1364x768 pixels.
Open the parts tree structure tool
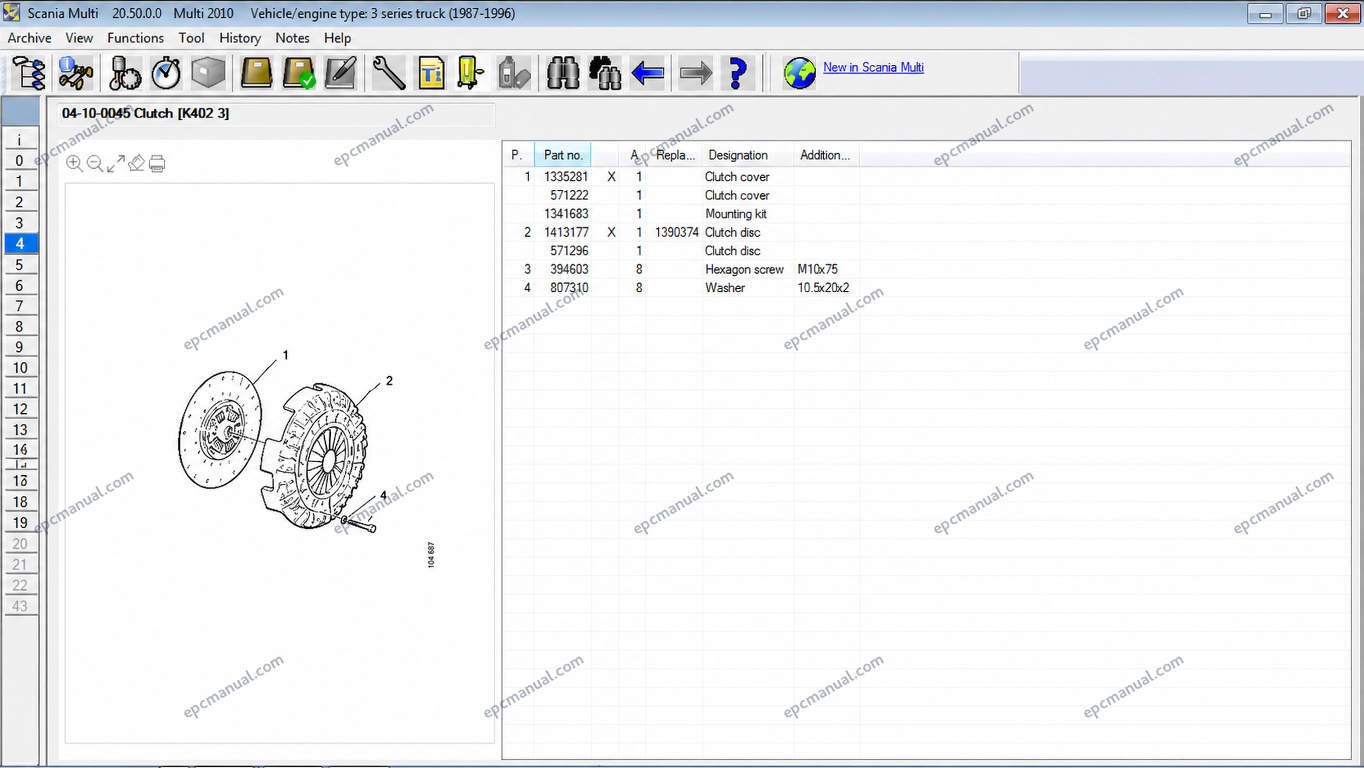point(29,73)
